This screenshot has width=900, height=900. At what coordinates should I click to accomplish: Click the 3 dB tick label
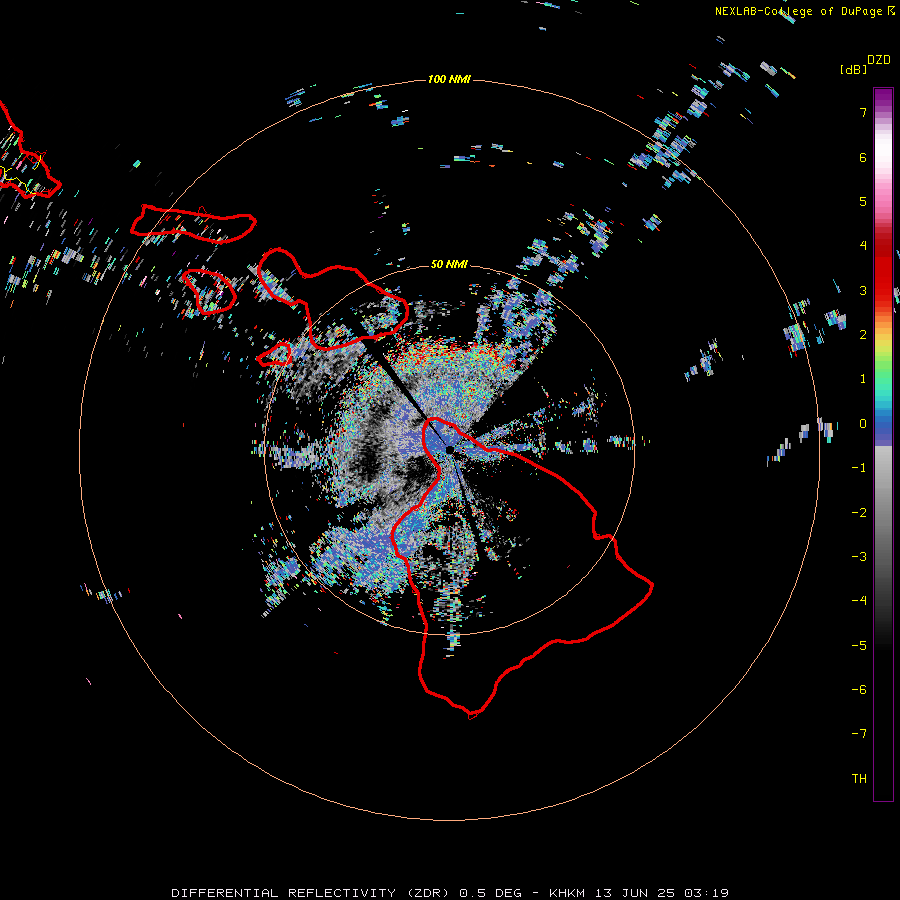[x=863, y=290]
